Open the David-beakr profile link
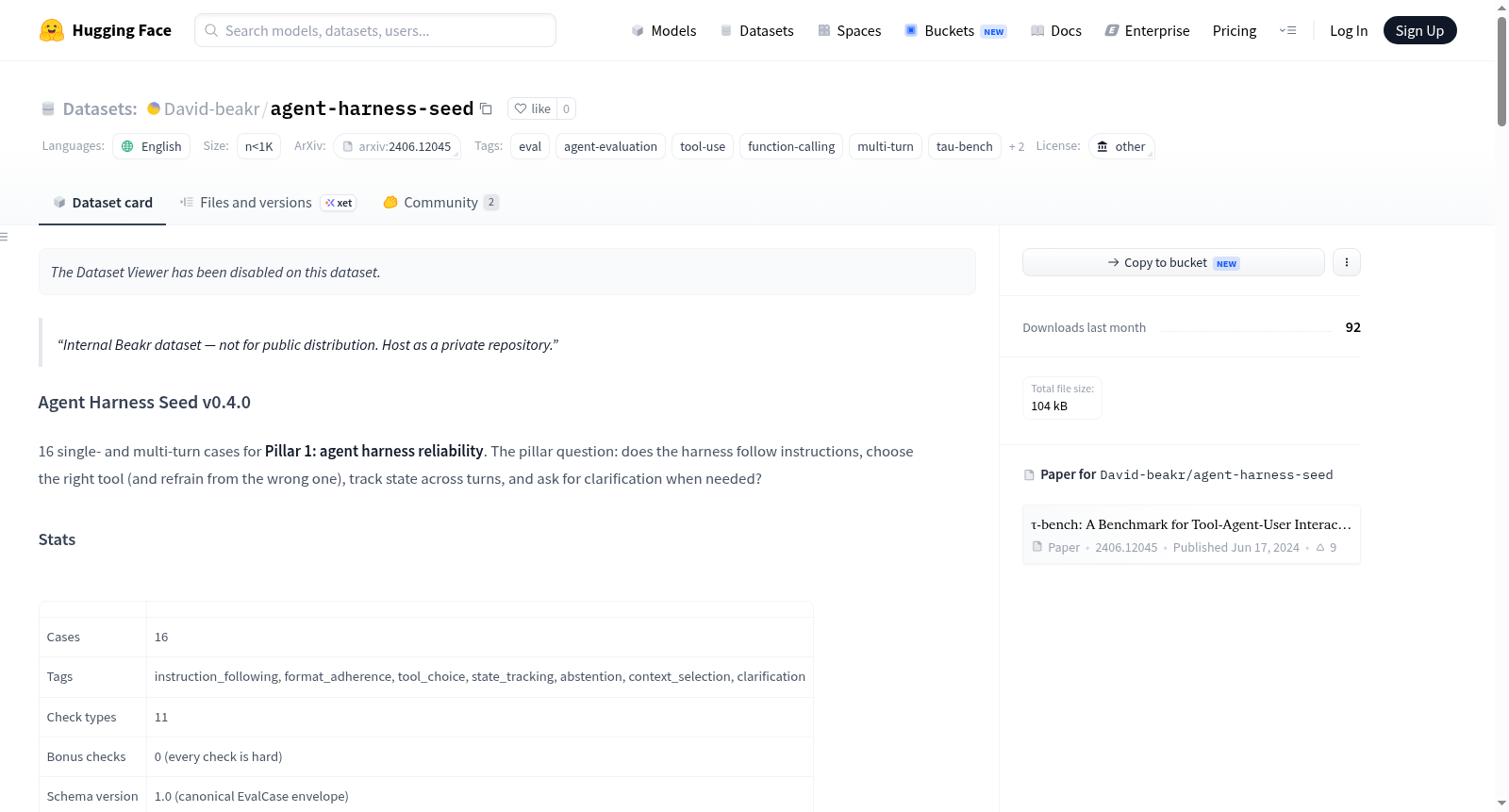Image resolution: width=1509 pixels, height=812 pixels. pos(211,108)
